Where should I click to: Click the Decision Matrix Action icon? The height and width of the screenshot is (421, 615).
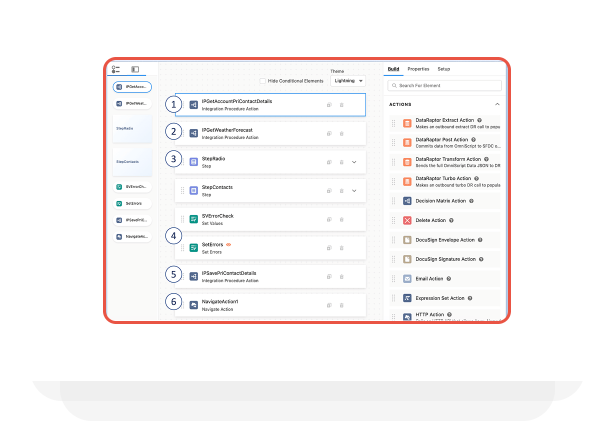point(407,201)
